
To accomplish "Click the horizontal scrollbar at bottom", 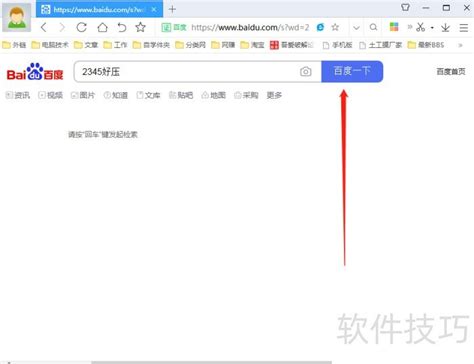I will (x=212, y=362).
